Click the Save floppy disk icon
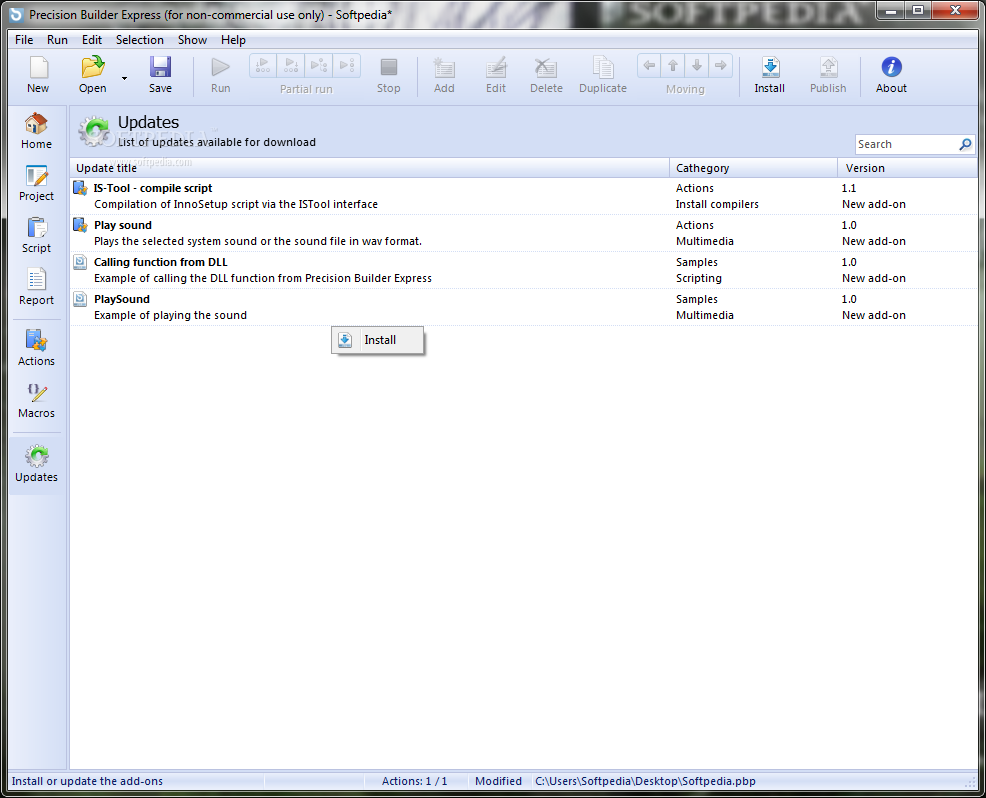986x798 pixels. point(160,67)
